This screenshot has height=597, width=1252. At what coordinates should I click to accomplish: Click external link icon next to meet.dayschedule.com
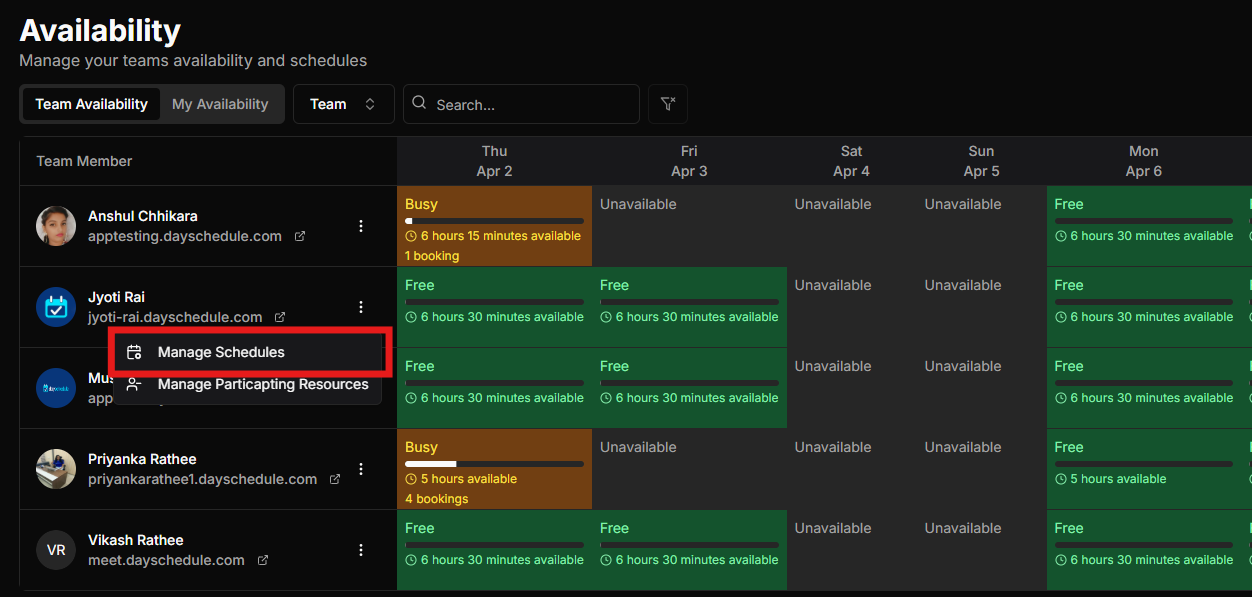click(x=263, y=561)
